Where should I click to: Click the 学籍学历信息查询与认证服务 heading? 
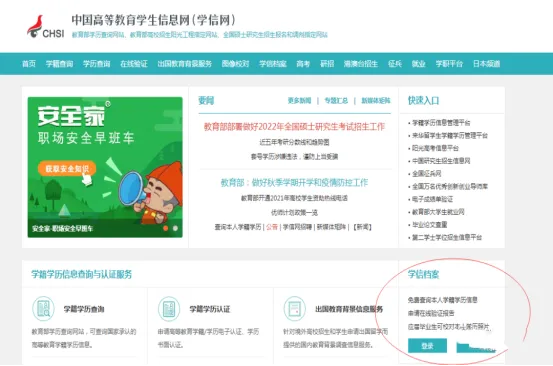point(81,274)
